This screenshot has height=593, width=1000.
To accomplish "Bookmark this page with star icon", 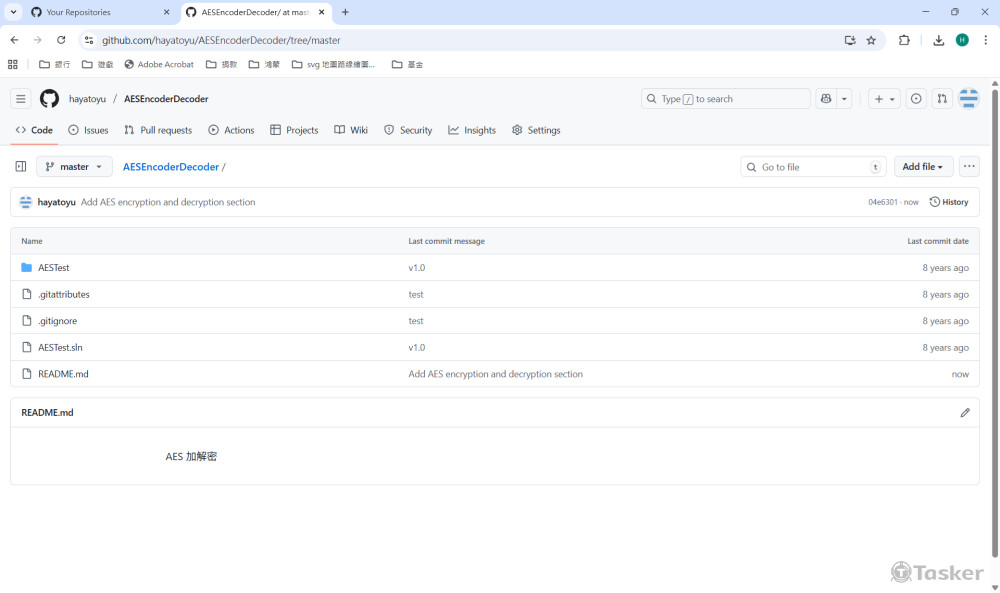I will 871,40.
